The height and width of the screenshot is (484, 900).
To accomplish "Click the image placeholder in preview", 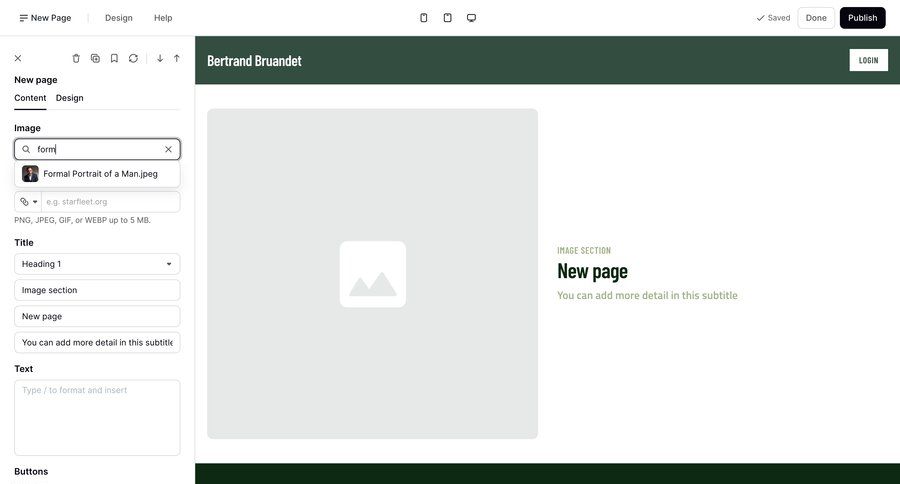I will [x=373, y=274].
